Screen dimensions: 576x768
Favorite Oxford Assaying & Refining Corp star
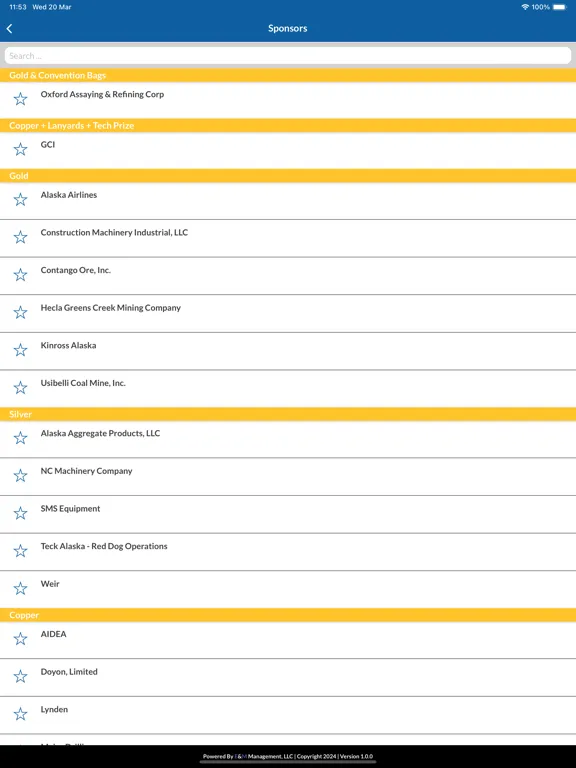[x=20, y=99]
